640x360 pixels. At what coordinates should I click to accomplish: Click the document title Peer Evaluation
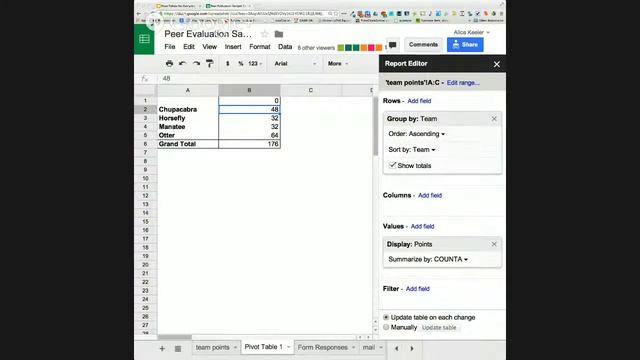(208, 34)
